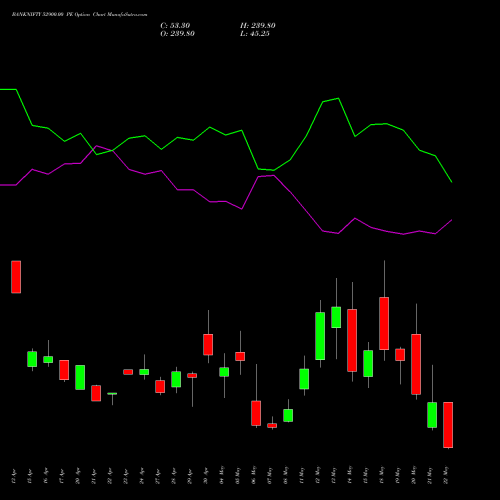
Task: Select the red candlestick above 17 Apr
Action: pos(64,370)
